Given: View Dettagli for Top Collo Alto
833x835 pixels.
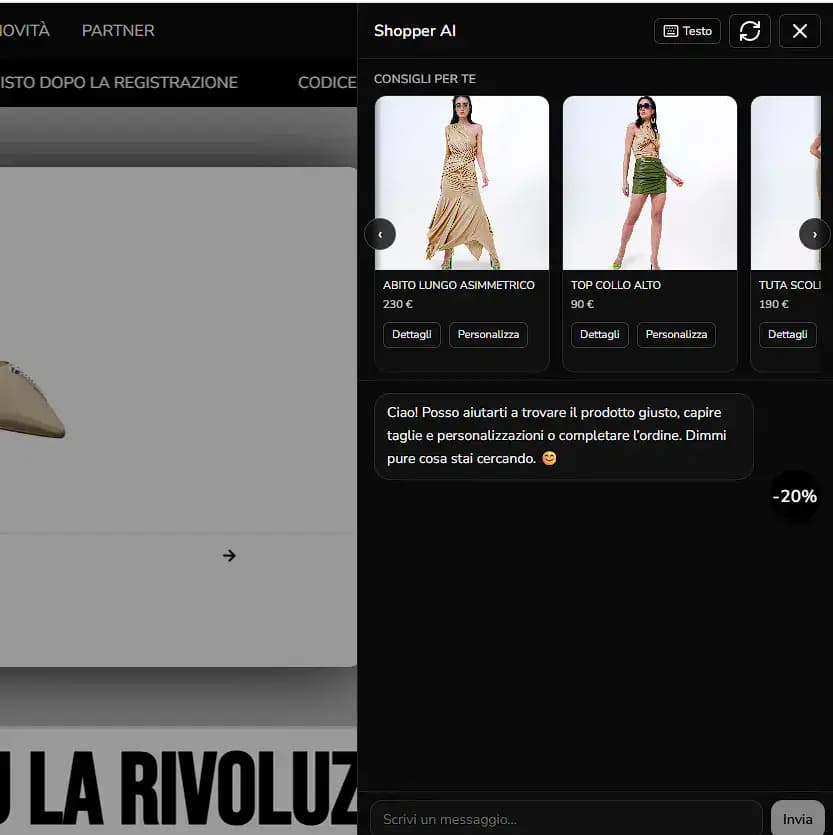Looking at the screenshot, I should 599,334.
